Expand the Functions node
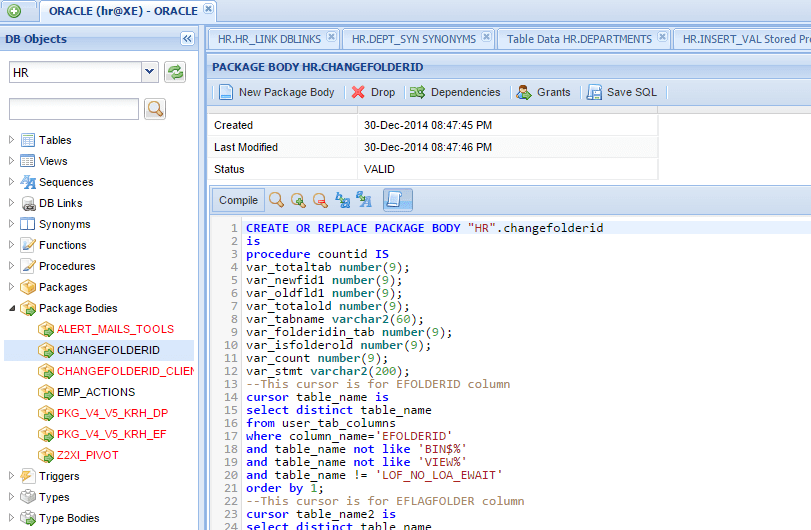 coord(11,245)
